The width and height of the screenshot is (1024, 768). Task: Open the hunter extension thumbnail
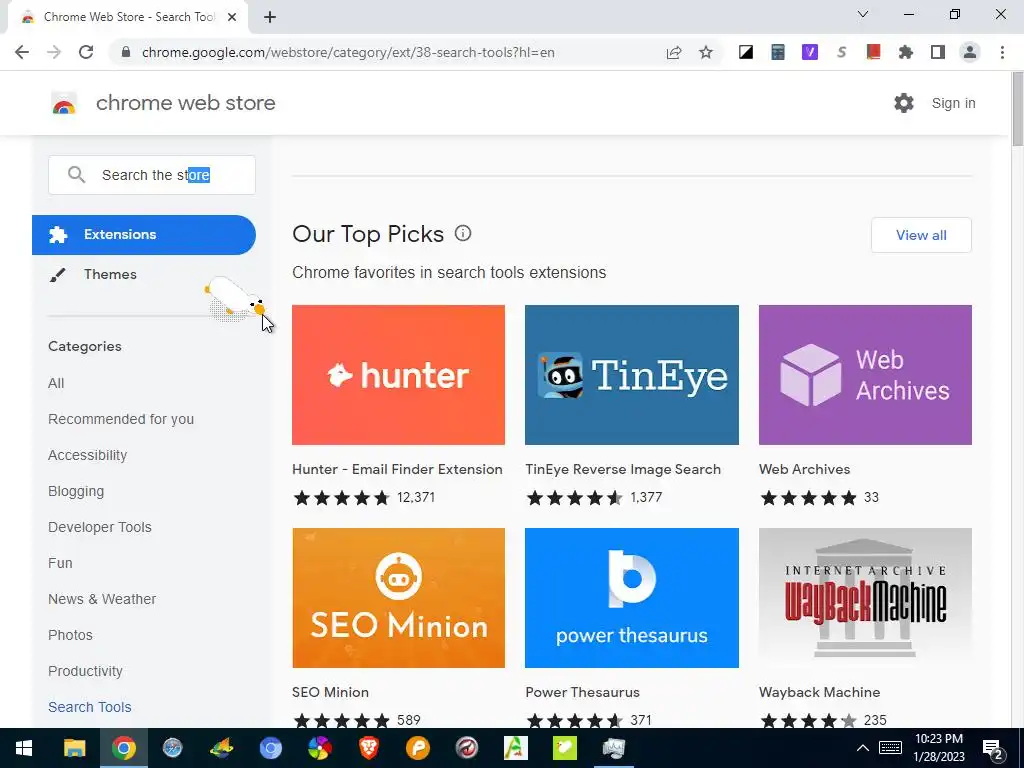[x=398, y=375]
